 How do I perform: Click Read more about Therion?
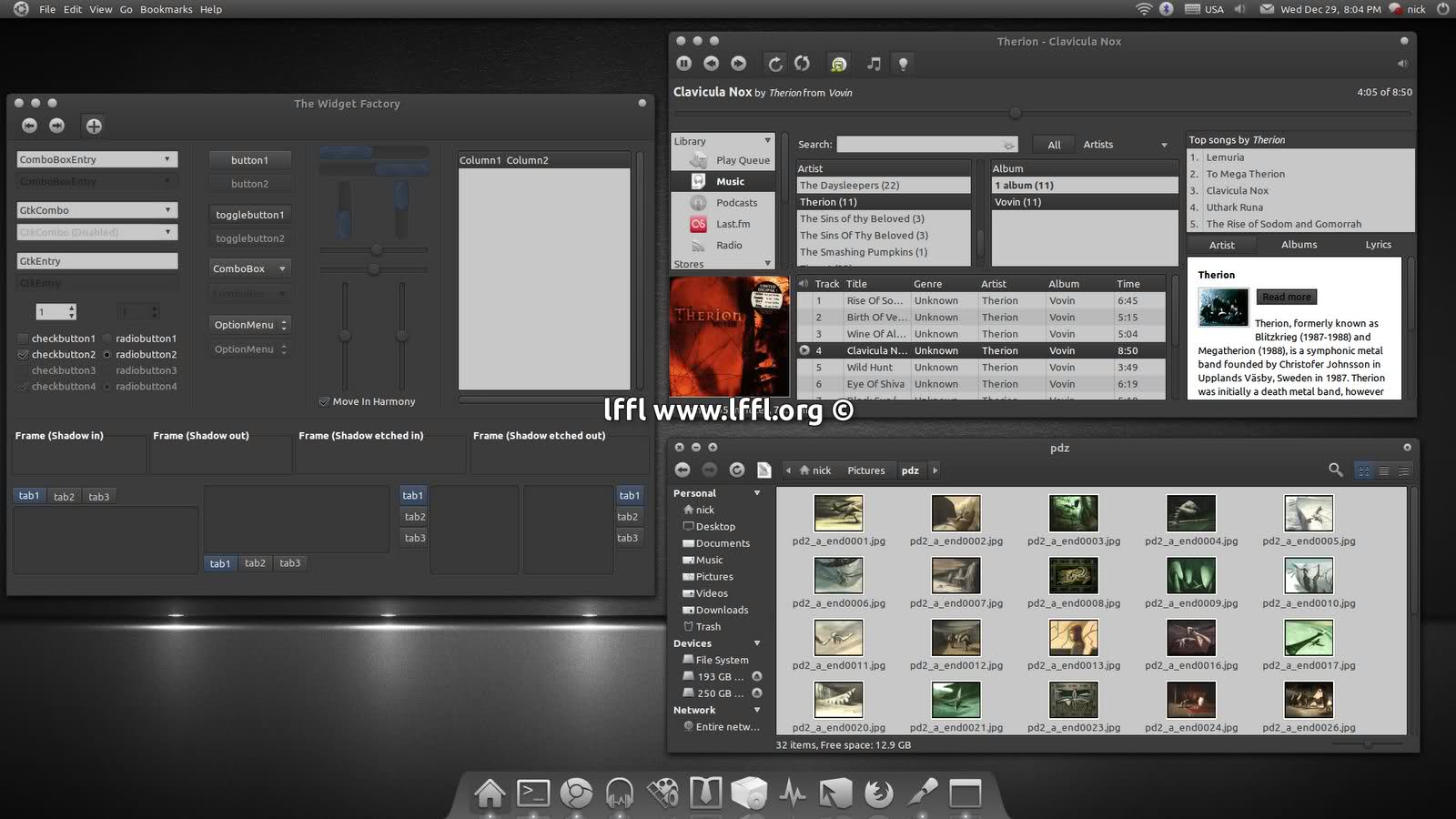tap(1287, 297)
